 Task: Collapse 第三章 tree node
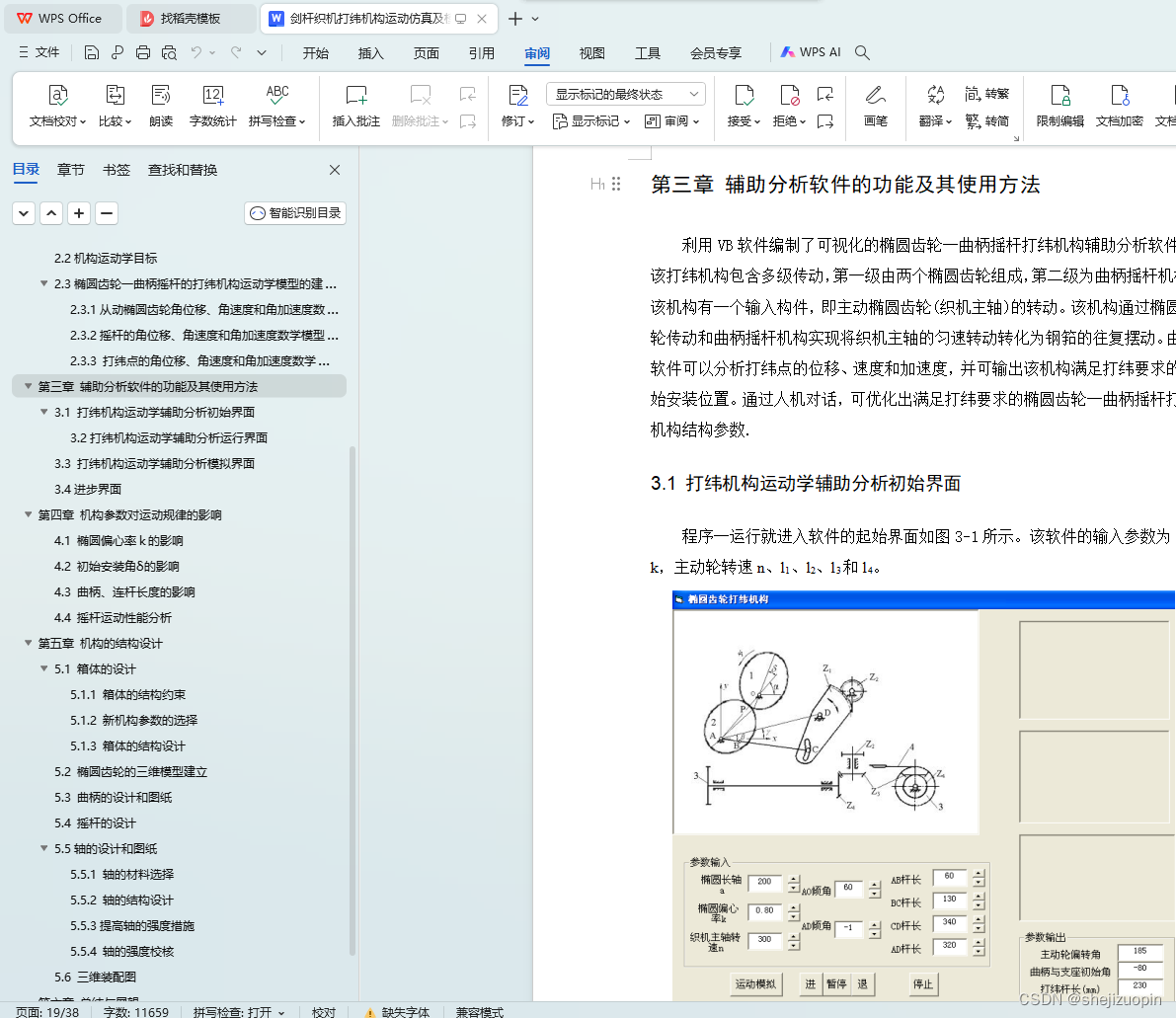click(x=28, y=386)
